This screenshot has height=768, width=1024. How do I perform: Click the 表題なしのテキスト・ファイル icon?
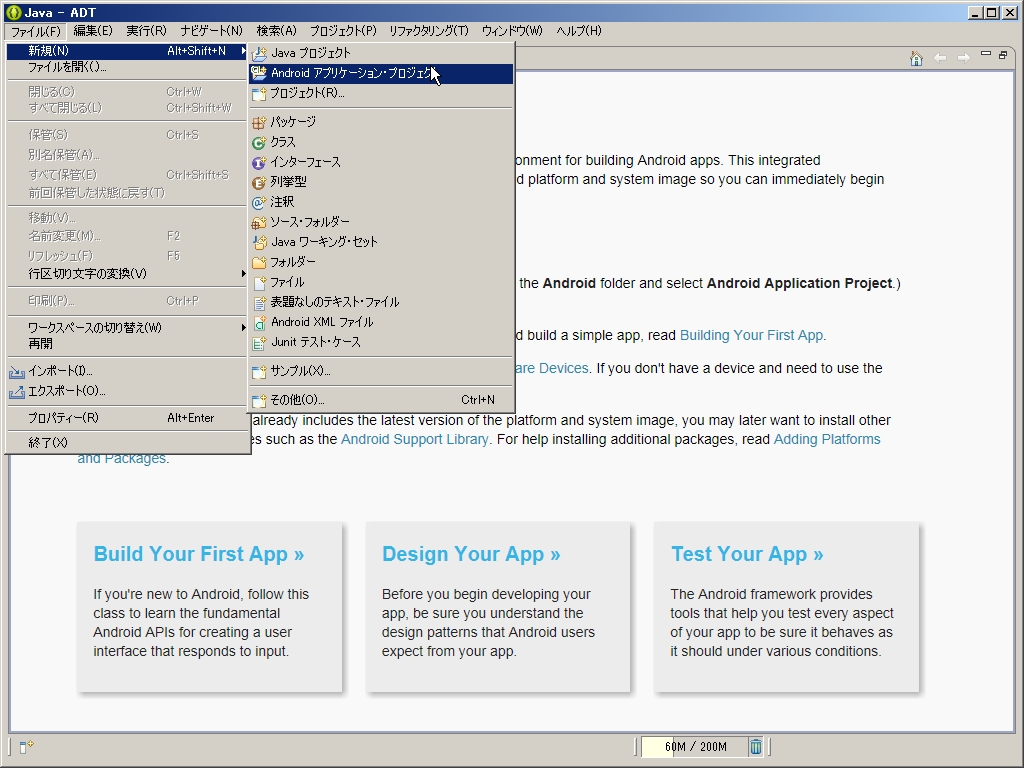[x=259, y=302]
